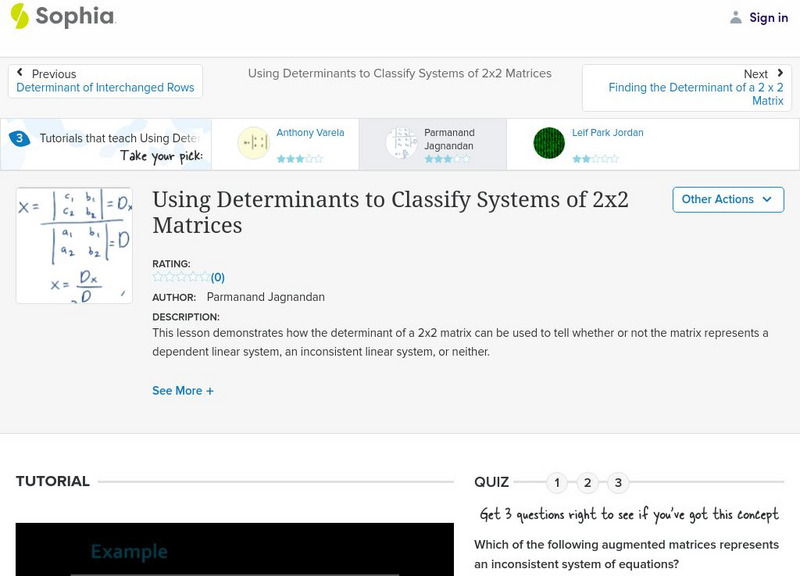
Task: Rate the tutorial with the first star
Action: pos(158,277)
